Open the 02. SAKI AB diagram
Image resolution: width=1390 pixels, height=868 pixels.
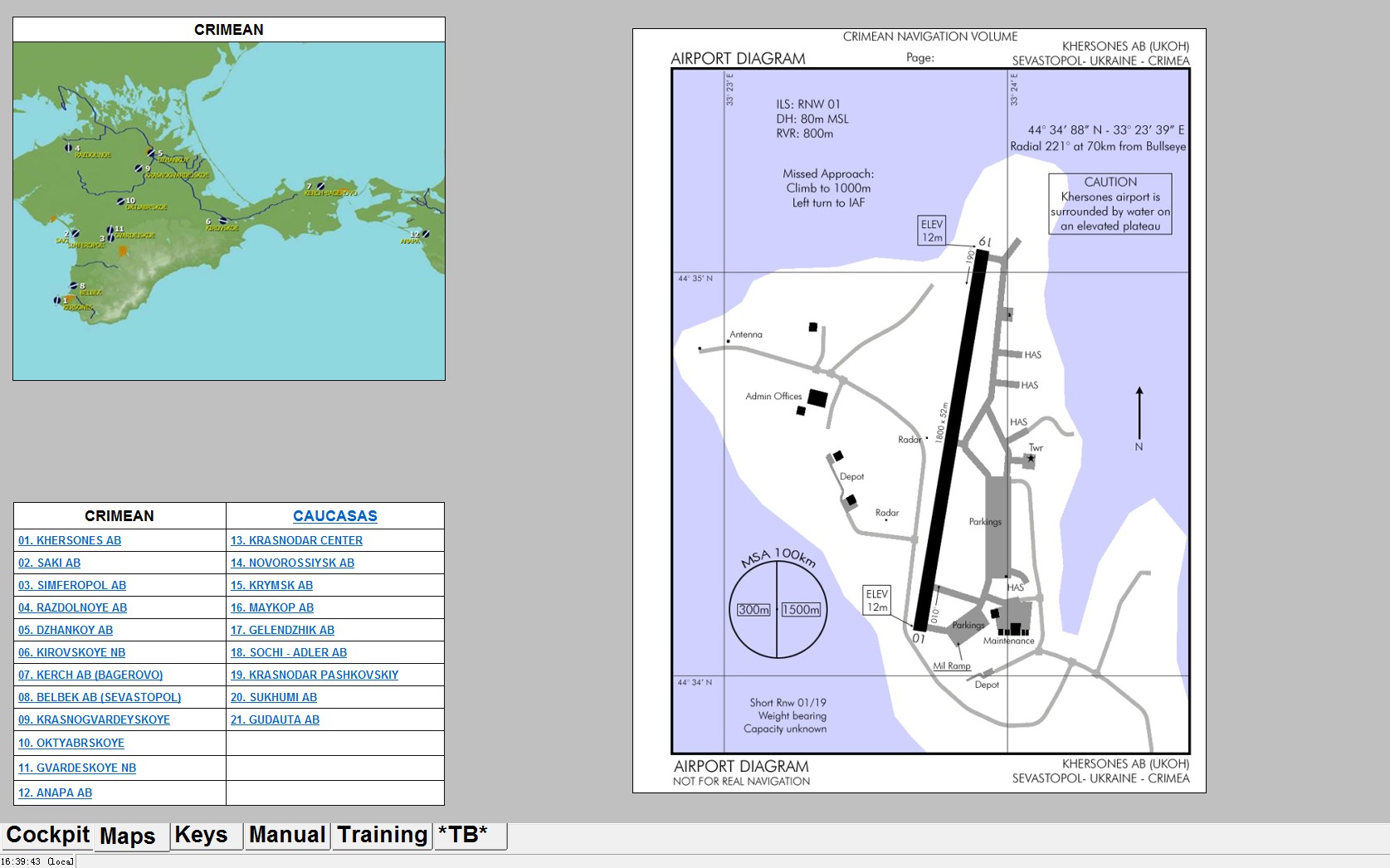click(50, 563)
